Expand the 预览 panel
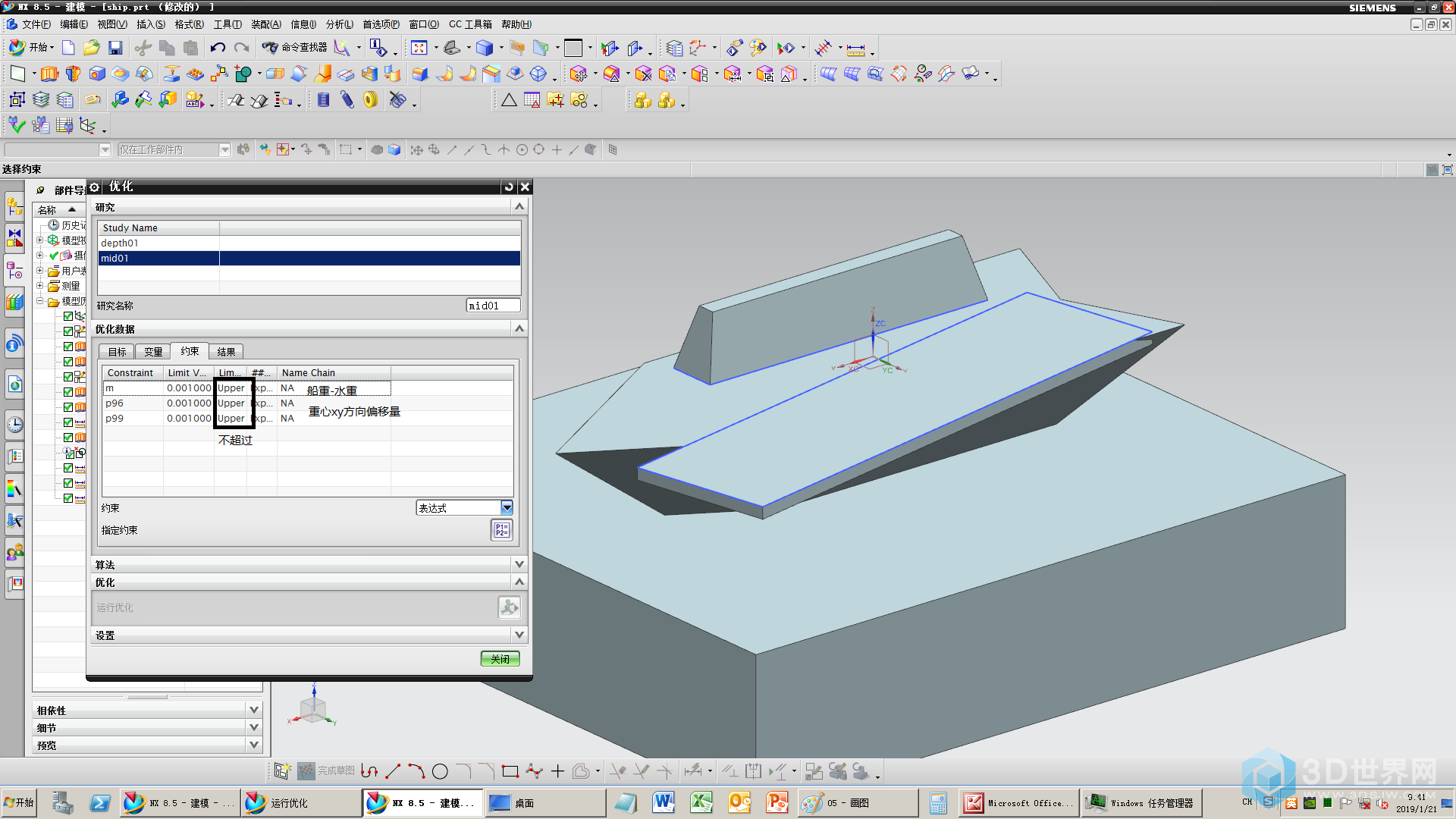This screenshot has height=819, width=1456. [254, 745]
